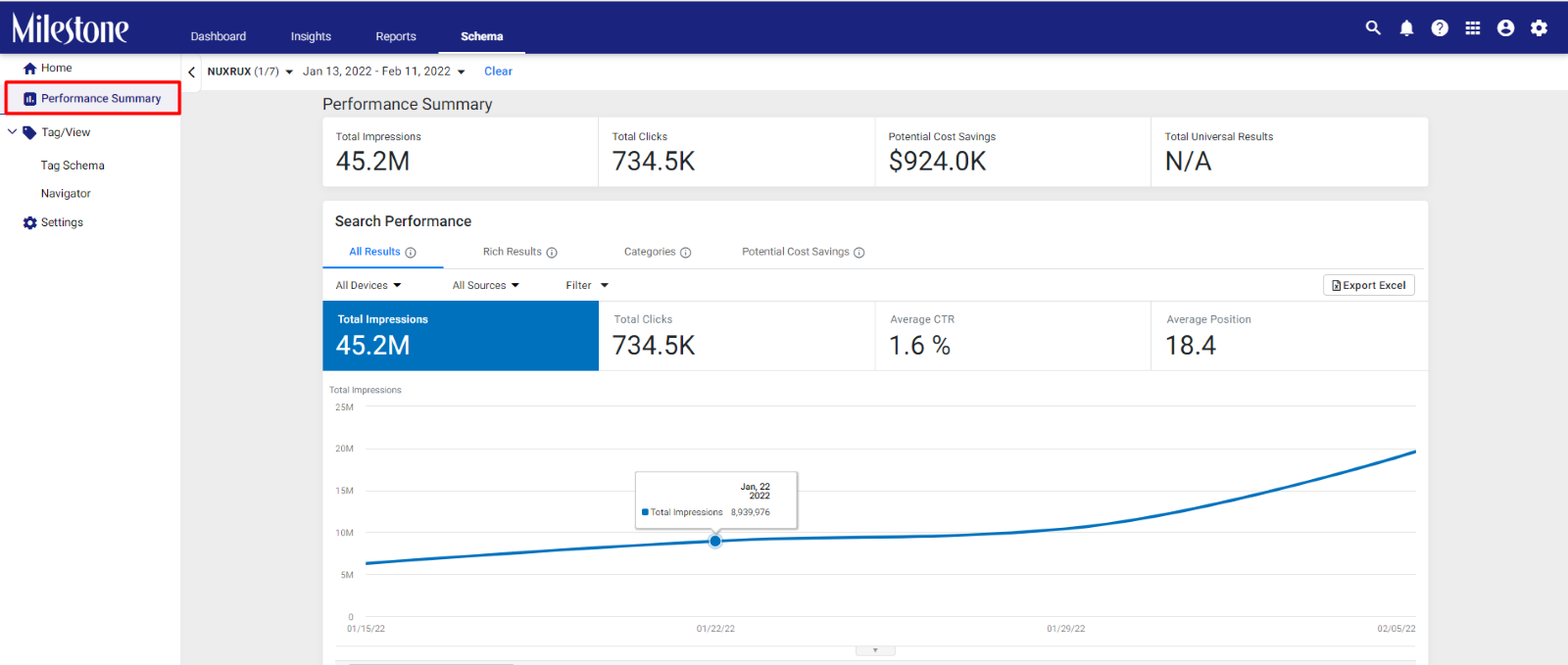Click info icon beside Potential Cost Savings tab
The width and height of the screenshot is (1568, 665).
tap(859, 253)
